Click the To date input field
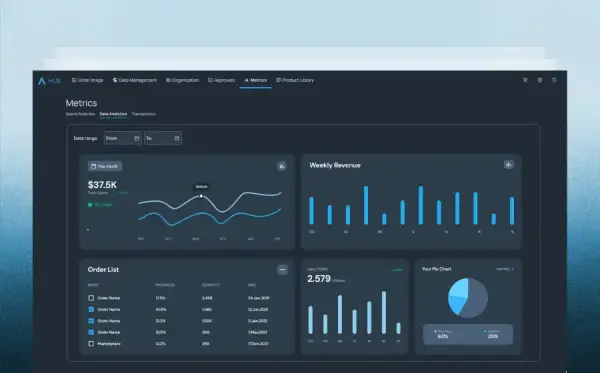 163,138
